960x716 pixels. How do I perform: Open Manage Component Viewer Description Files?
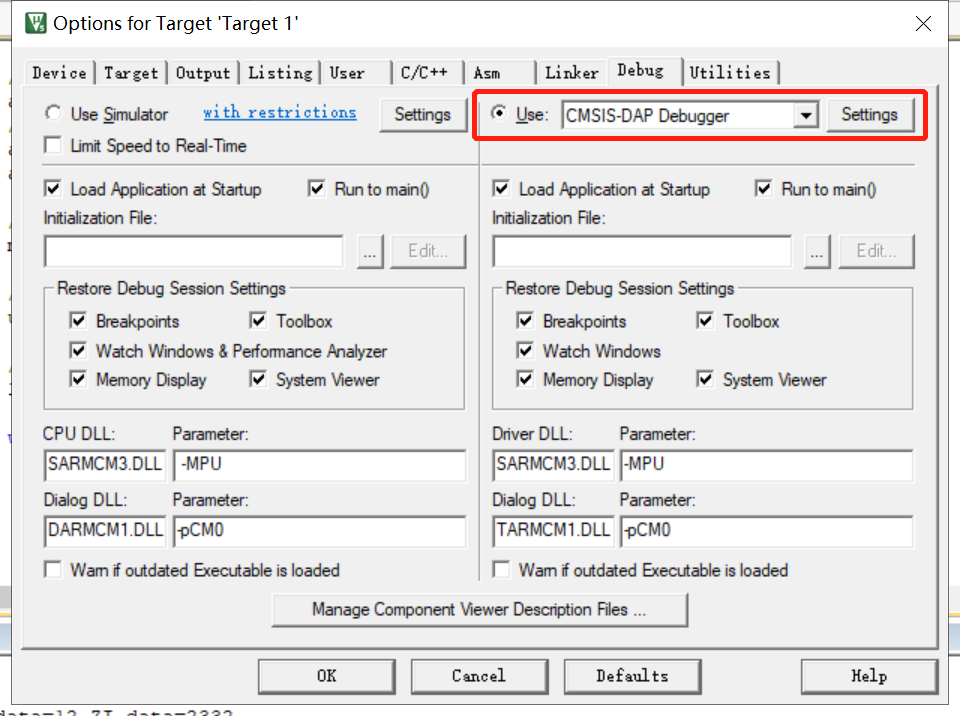480,610
